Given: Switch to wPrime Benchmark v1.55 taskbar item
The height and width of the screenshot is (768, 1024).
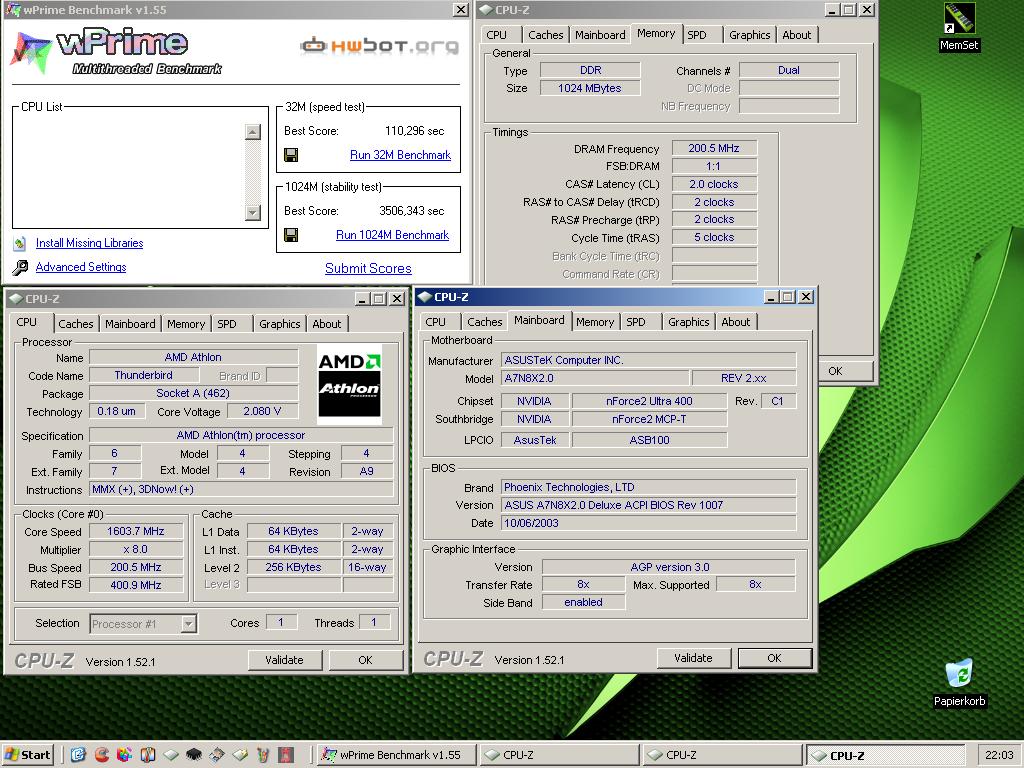Looking at the screenshot, I should pyautogui.click(x=394, y=755).
